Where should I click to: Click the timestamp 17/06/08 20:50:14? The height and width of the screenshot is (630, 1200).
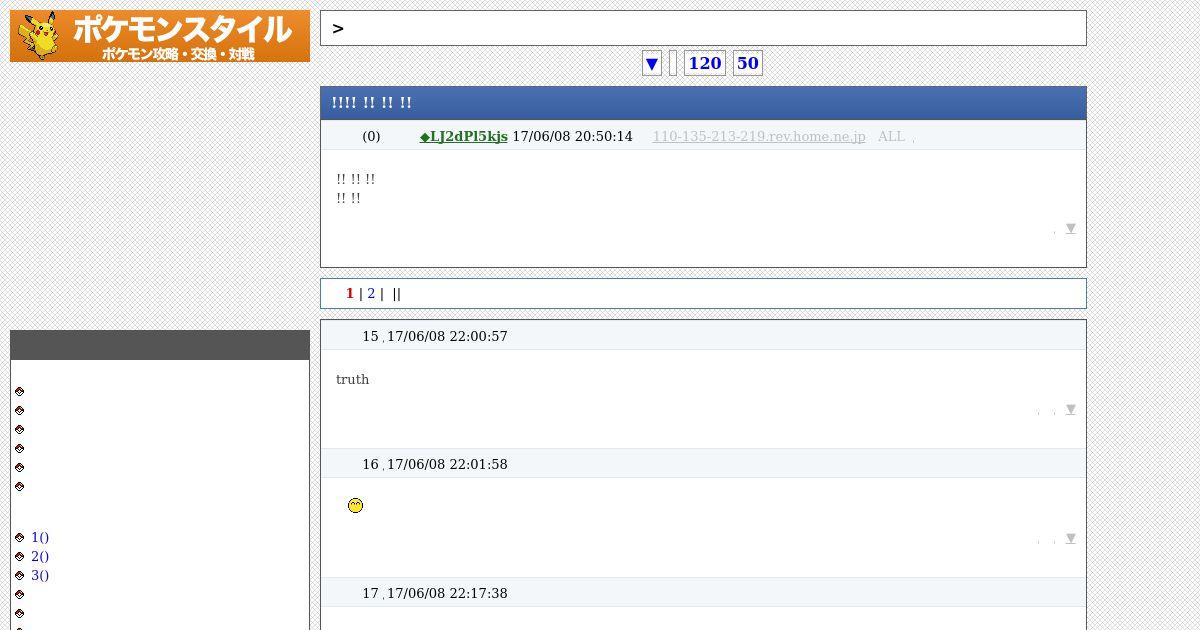(x=572, y=137)
